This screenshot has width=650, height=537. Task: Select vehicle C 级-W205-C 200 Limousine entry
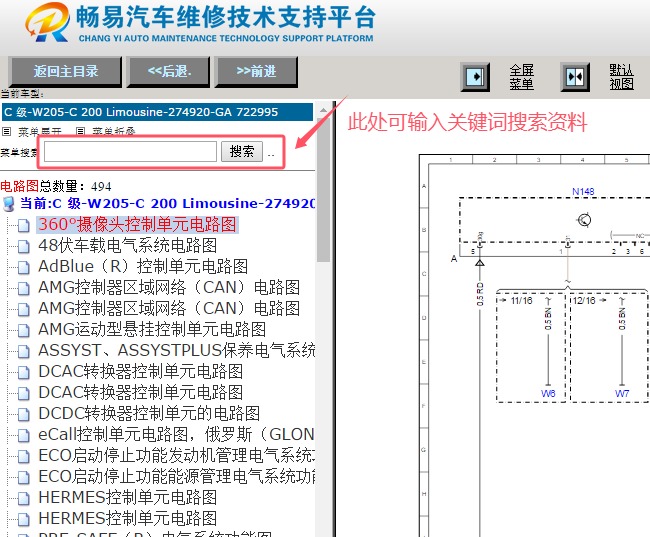(x=157, y=112)
